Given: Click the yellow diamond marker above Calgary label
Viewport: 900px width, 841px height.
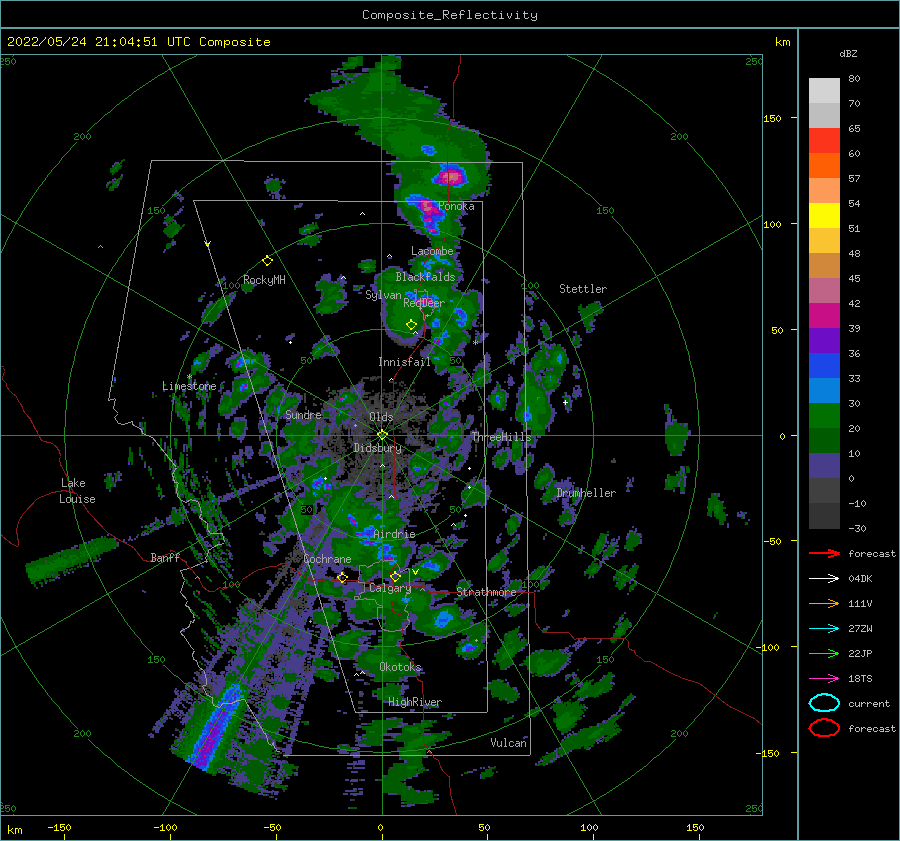Looking at the screenshot, I should [x=395, y=576].
